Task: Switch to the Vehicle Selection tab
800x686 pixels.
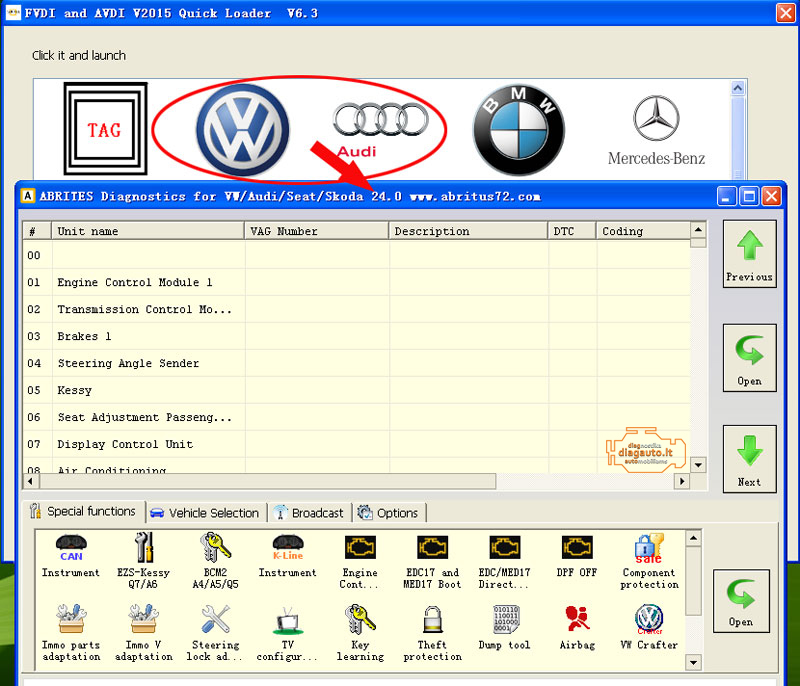Action: click(x=205, y=513)
